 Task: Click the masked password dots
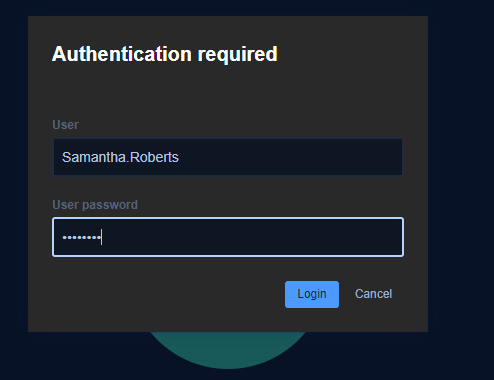click(x=82, y=237)
